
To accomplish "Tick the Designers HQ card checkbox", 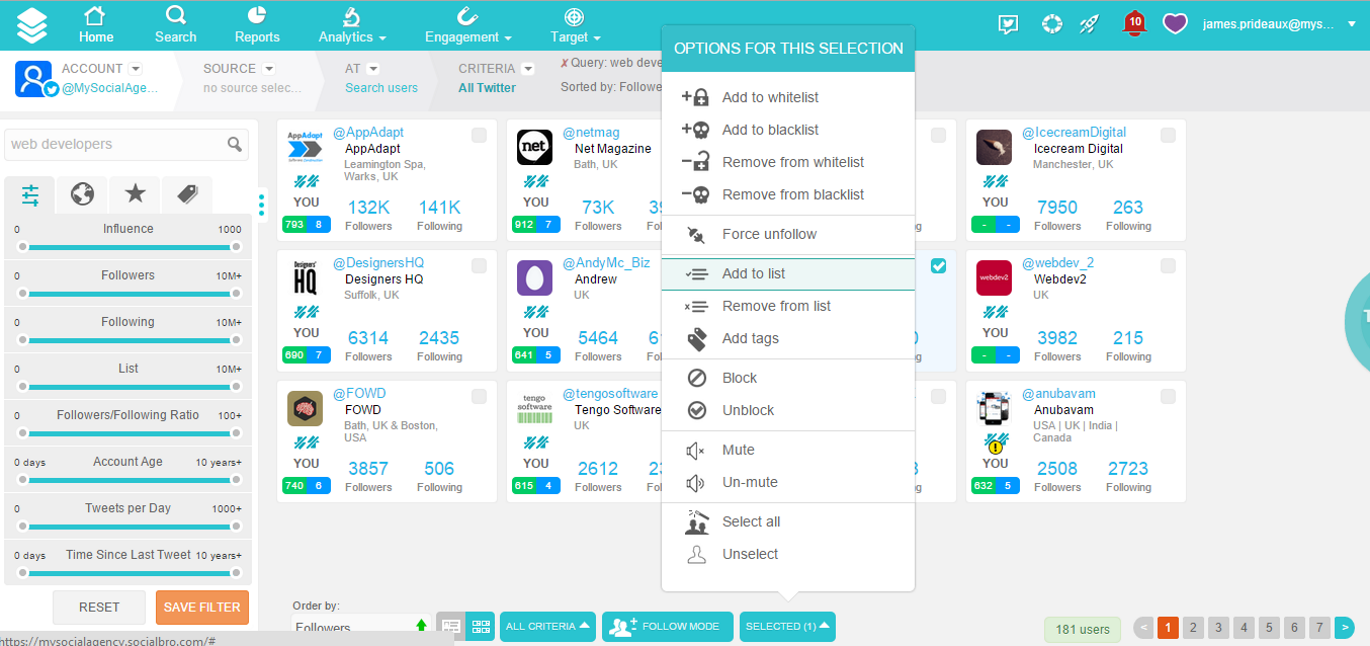I will coord(479,266).
